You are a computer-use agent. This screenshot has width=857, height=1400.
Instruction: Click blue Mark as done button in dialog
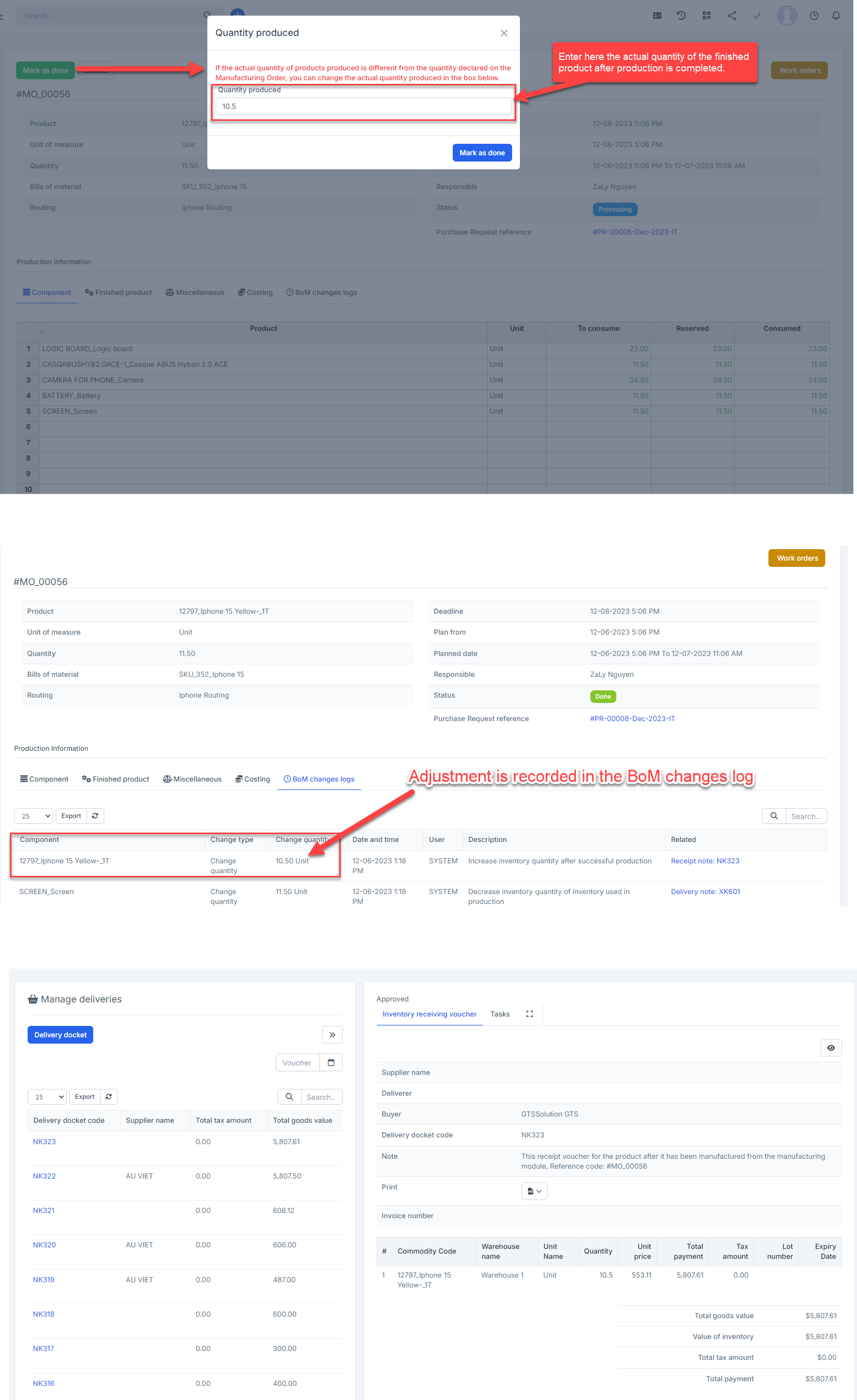(x=481, y=153)
